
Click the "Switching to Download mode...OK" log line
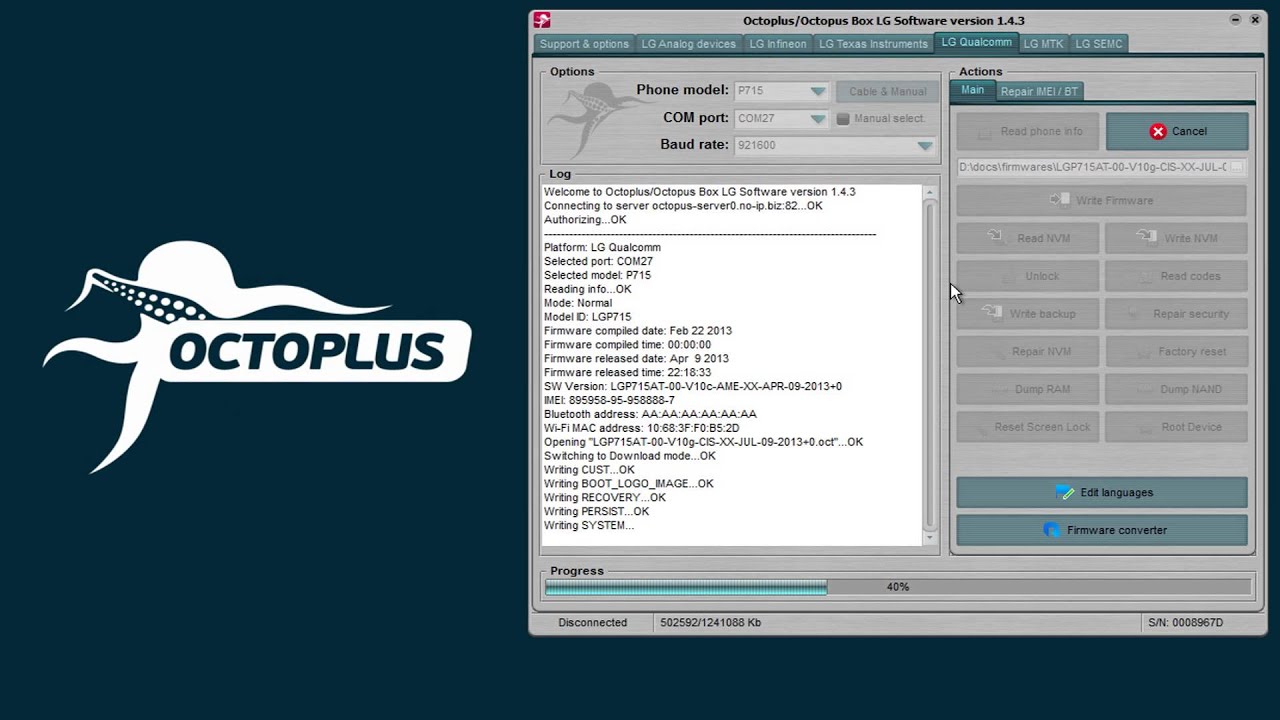click(630, 456)
